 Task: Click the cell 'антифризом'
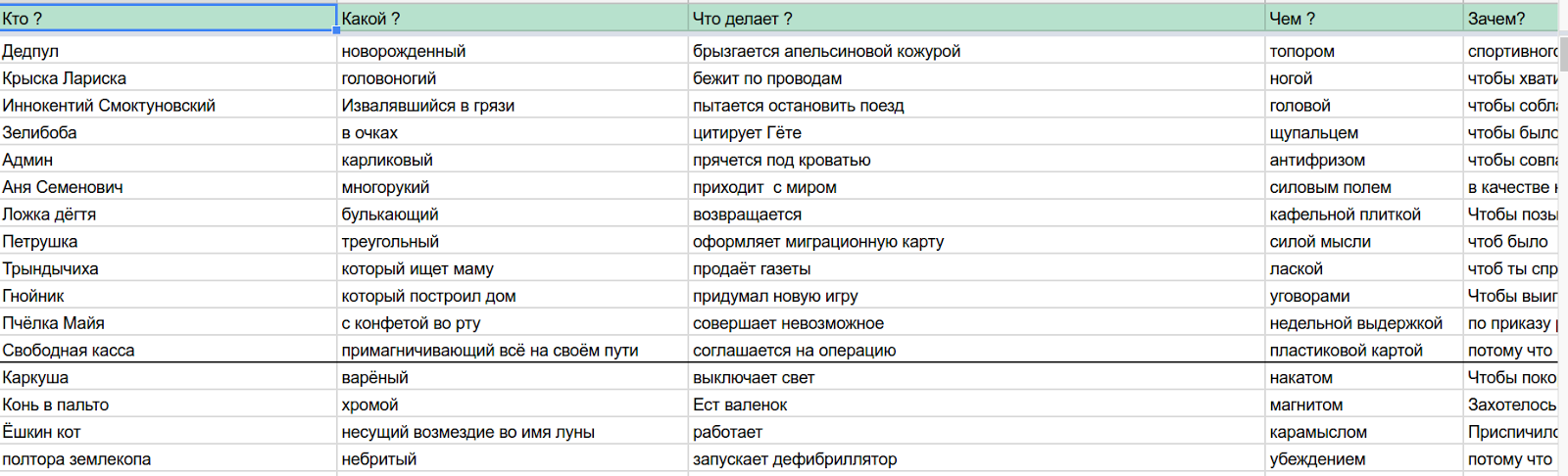[x=1364, y=160]
